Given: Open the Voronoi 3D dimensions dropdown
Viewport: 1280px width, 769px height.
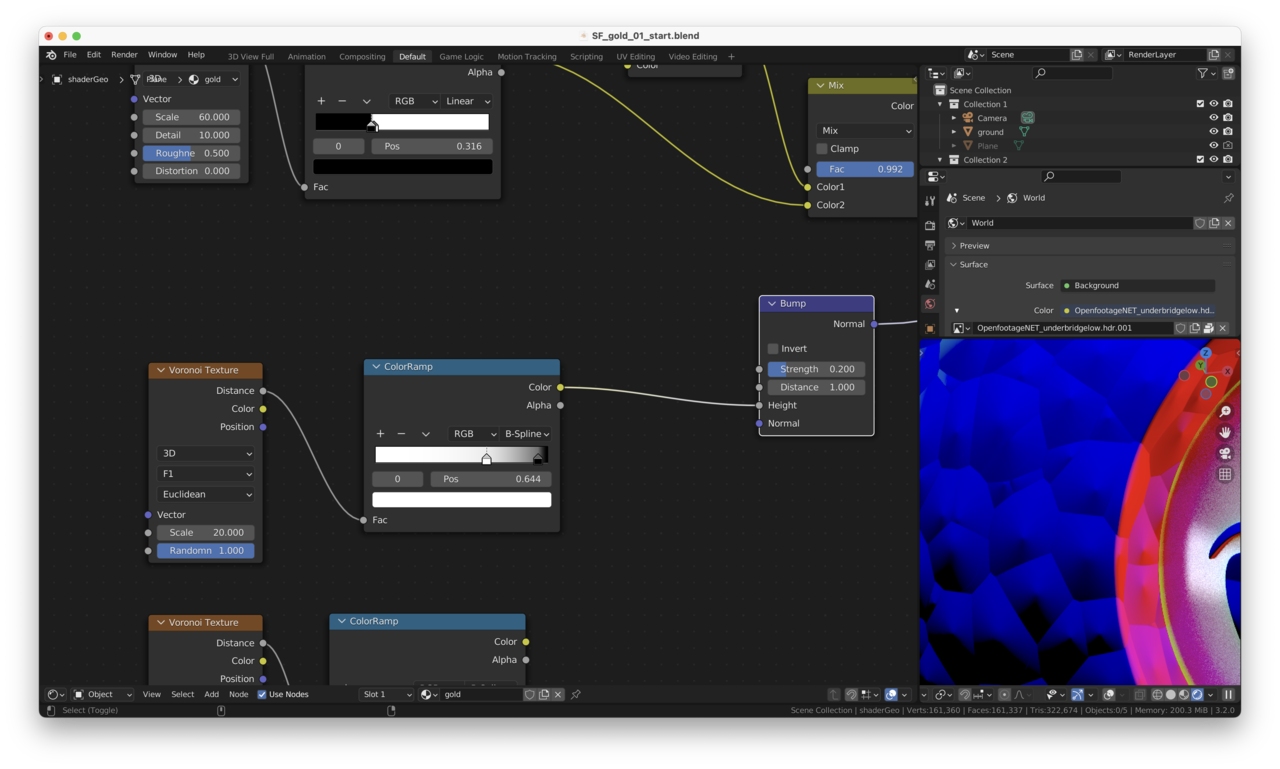Looking at the screenshot, I should point(206,453).
